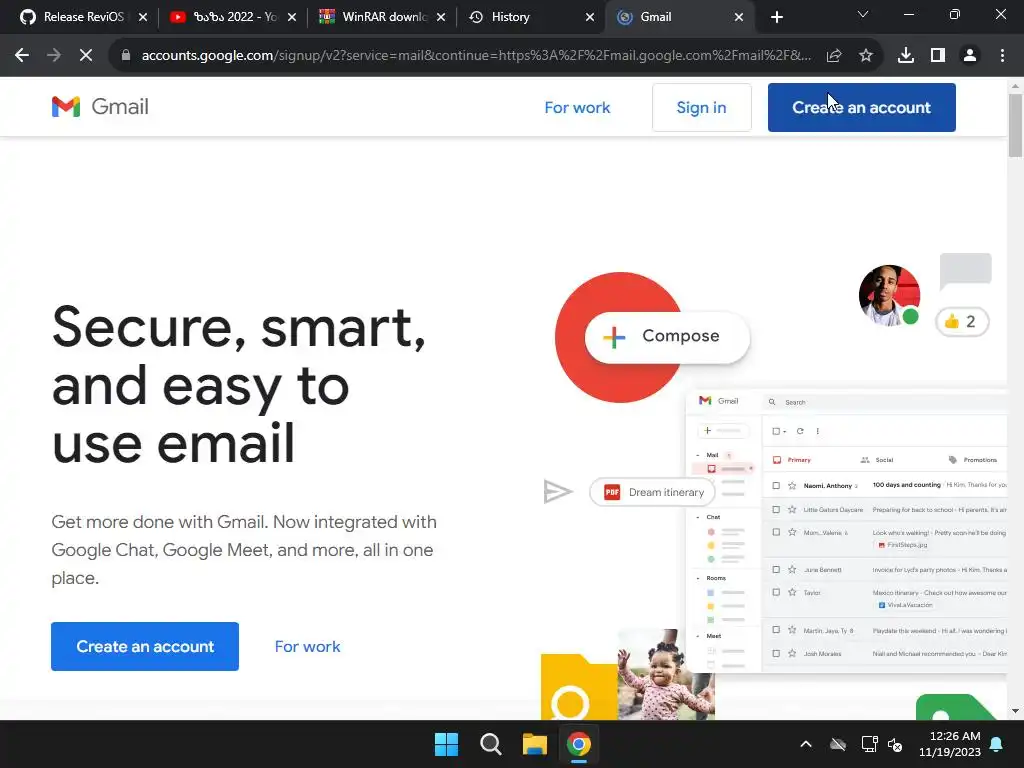1024x768 pixels.
Task: Open Windows taskbar search
Action: point(490,744)
